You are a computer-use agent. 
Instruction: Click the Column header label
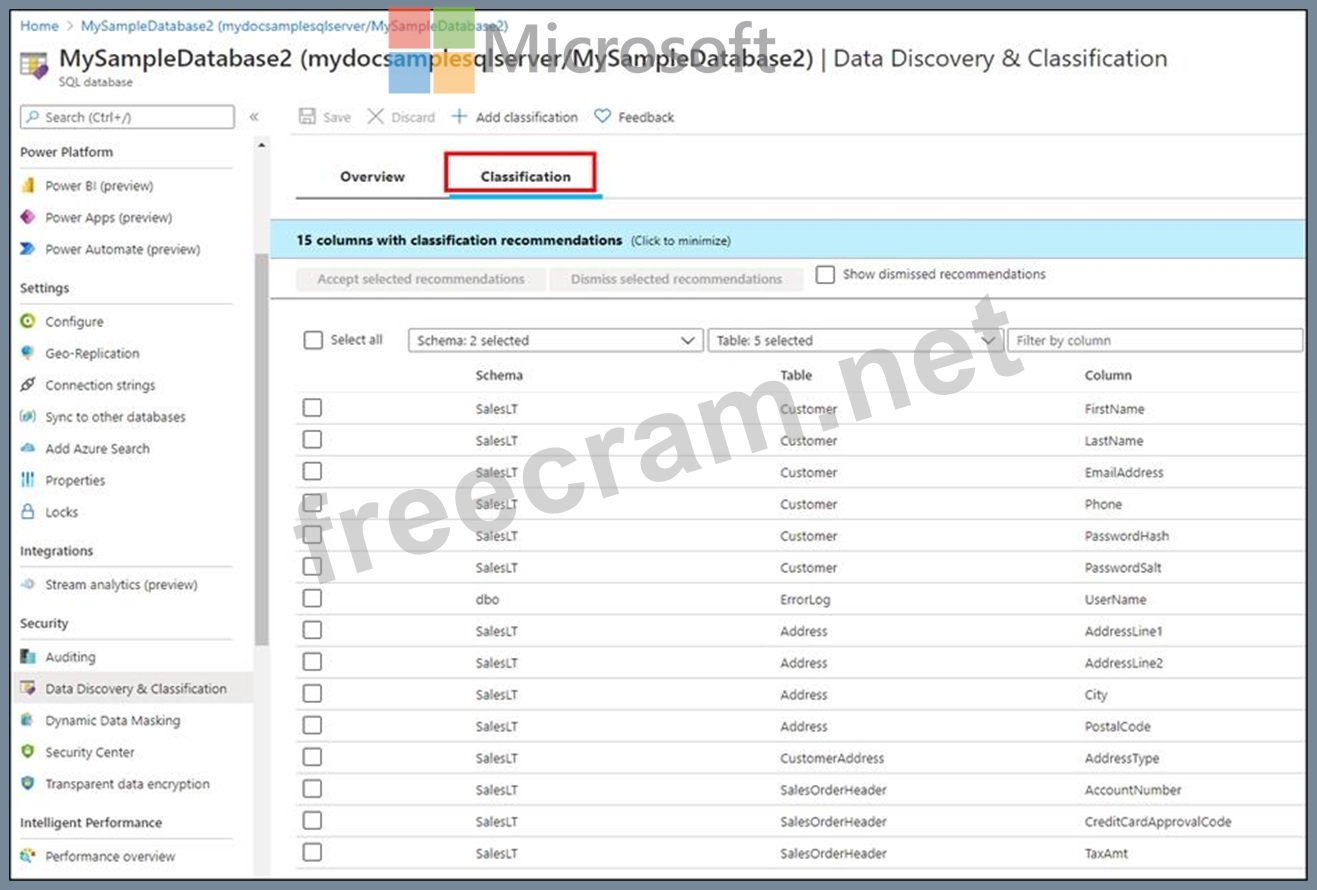coord(1108,375)
